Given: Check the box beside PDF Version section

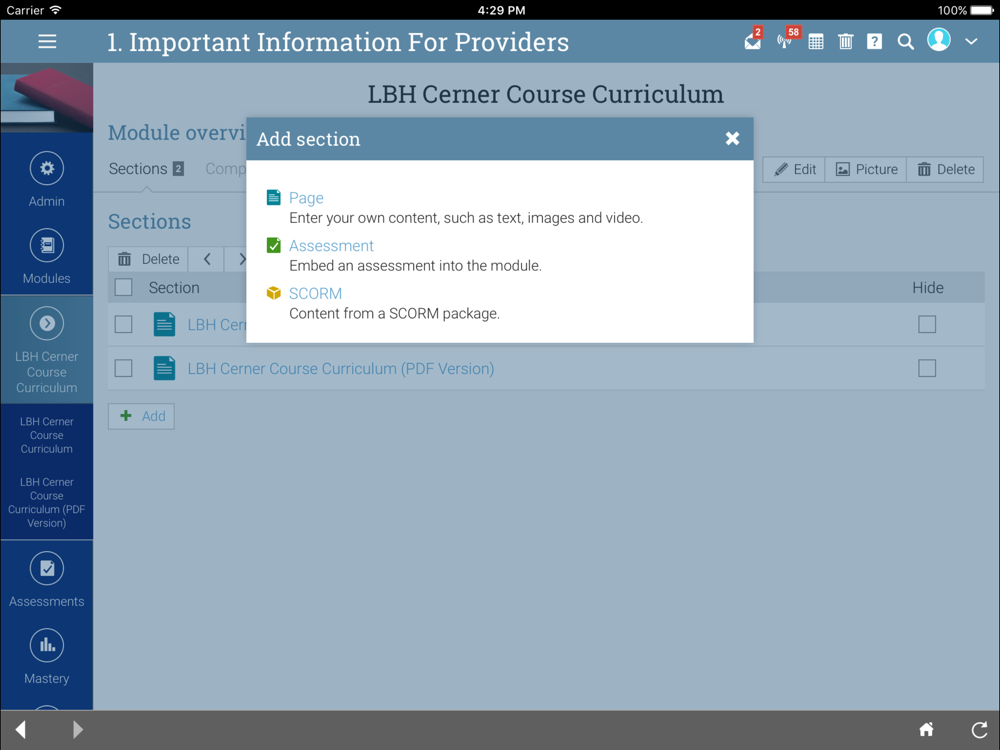Looking at the screenshot, I should tap(124, 369).
